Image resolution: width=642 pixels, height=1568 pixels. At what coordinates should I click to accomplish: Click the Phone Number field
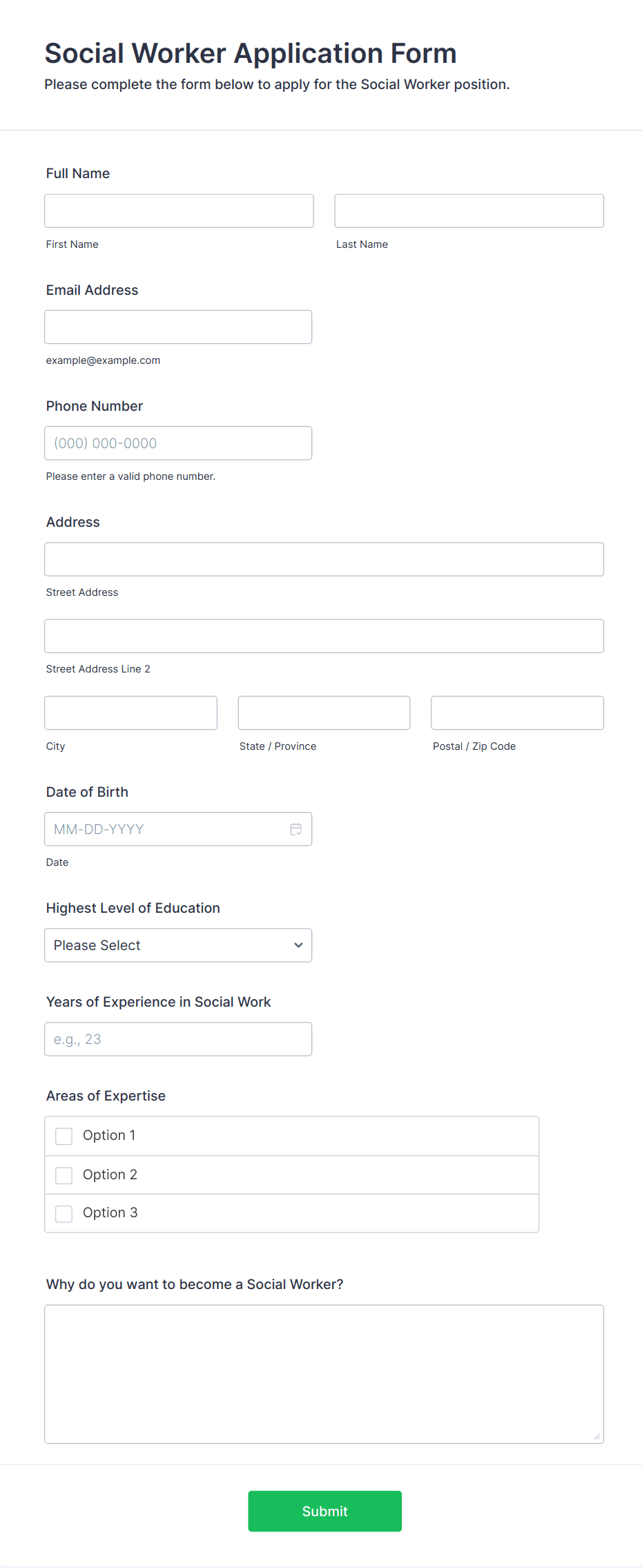[178, 443]
